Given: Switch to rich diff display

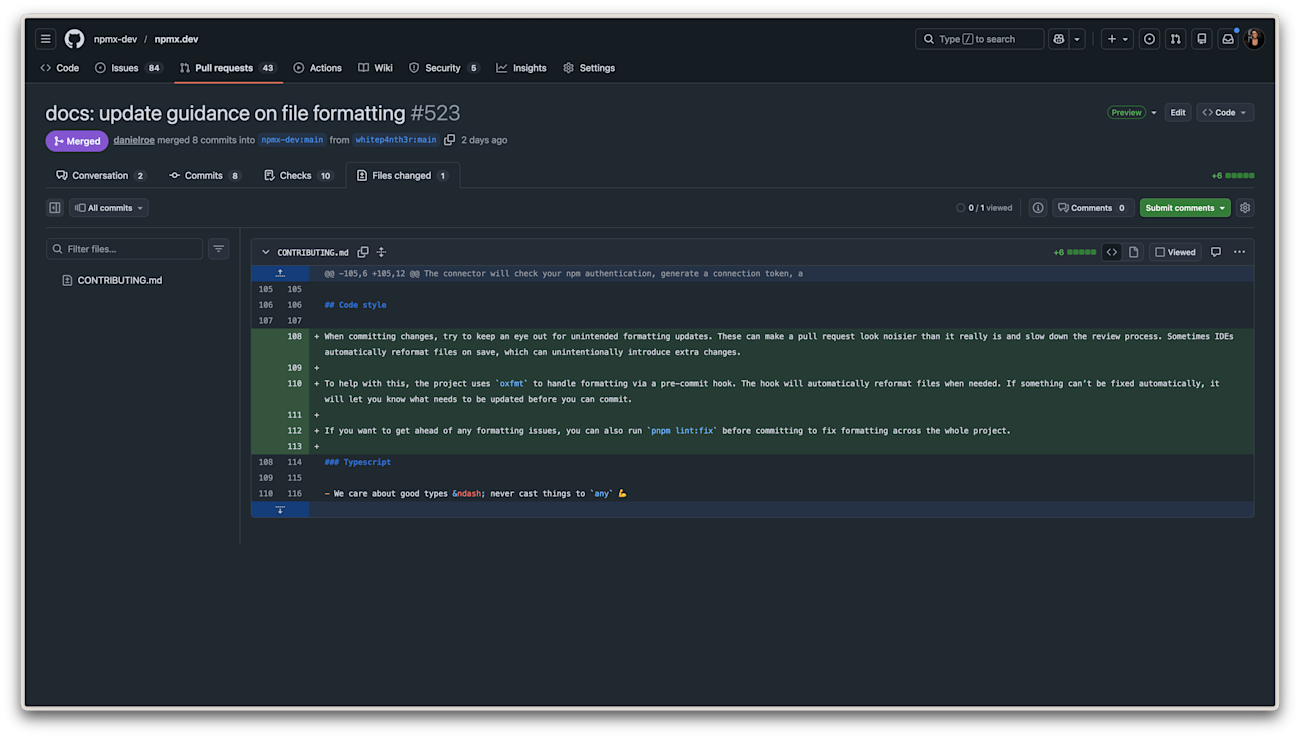Looking at the screenshot, I should pos(1133,252).
